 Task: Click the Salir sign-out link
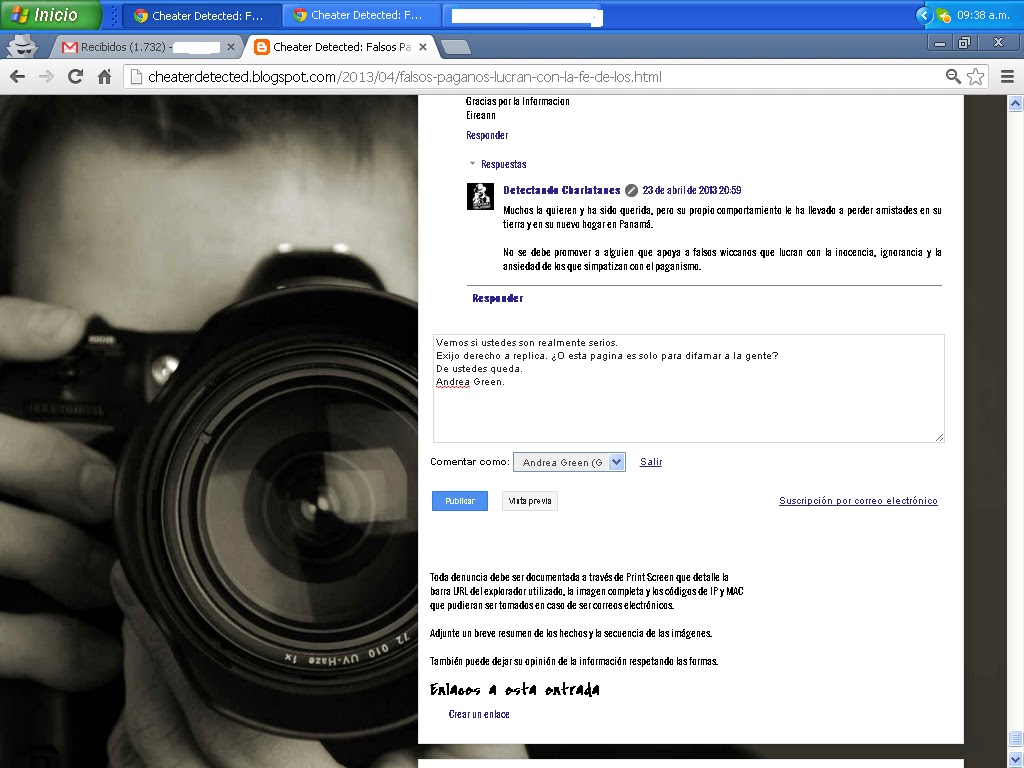click(x=650, y=462)
